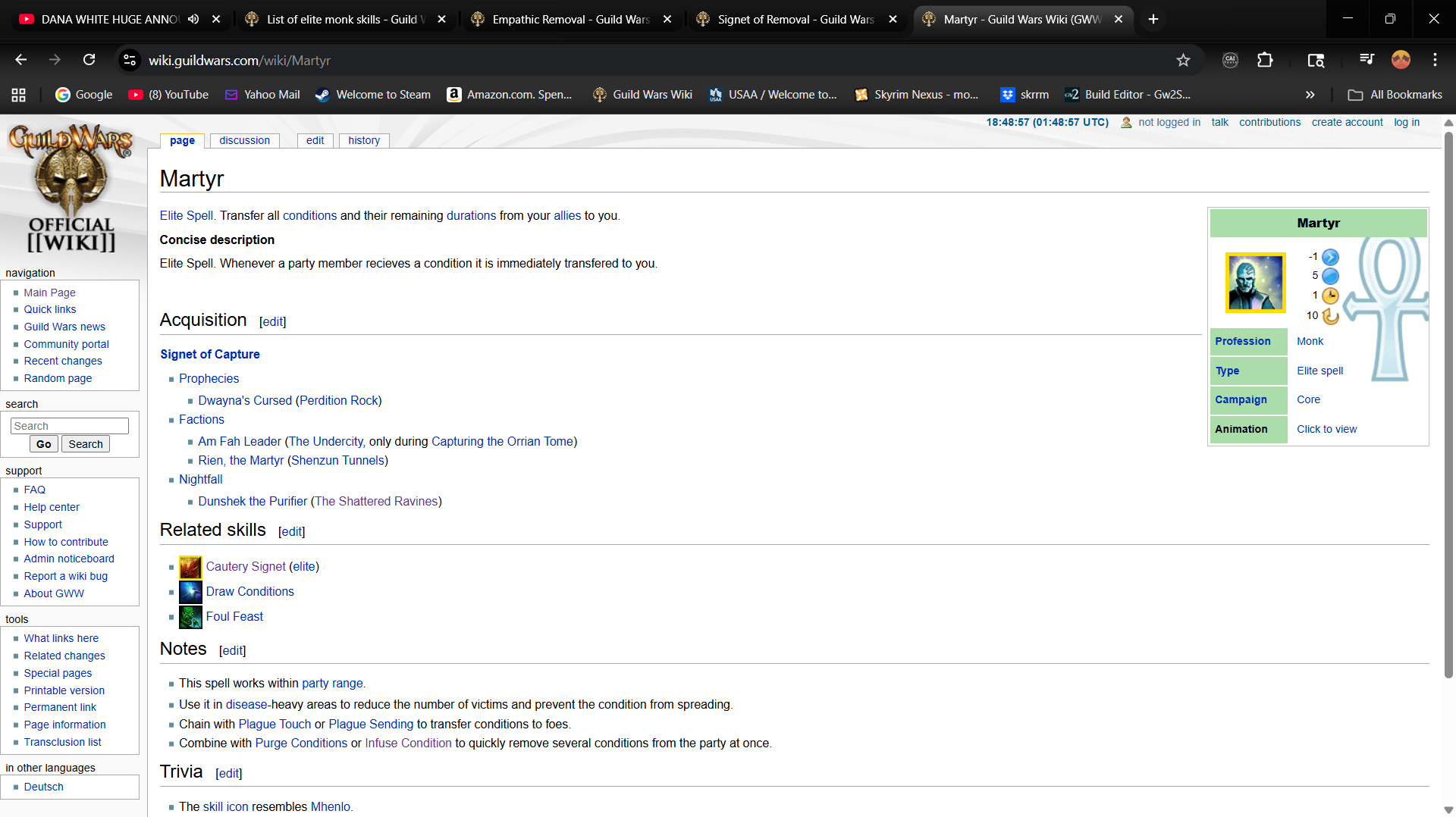Click the page vertical scrollbar
The width and height of the screenshot is (1456, 817).
click(1448, 405)
